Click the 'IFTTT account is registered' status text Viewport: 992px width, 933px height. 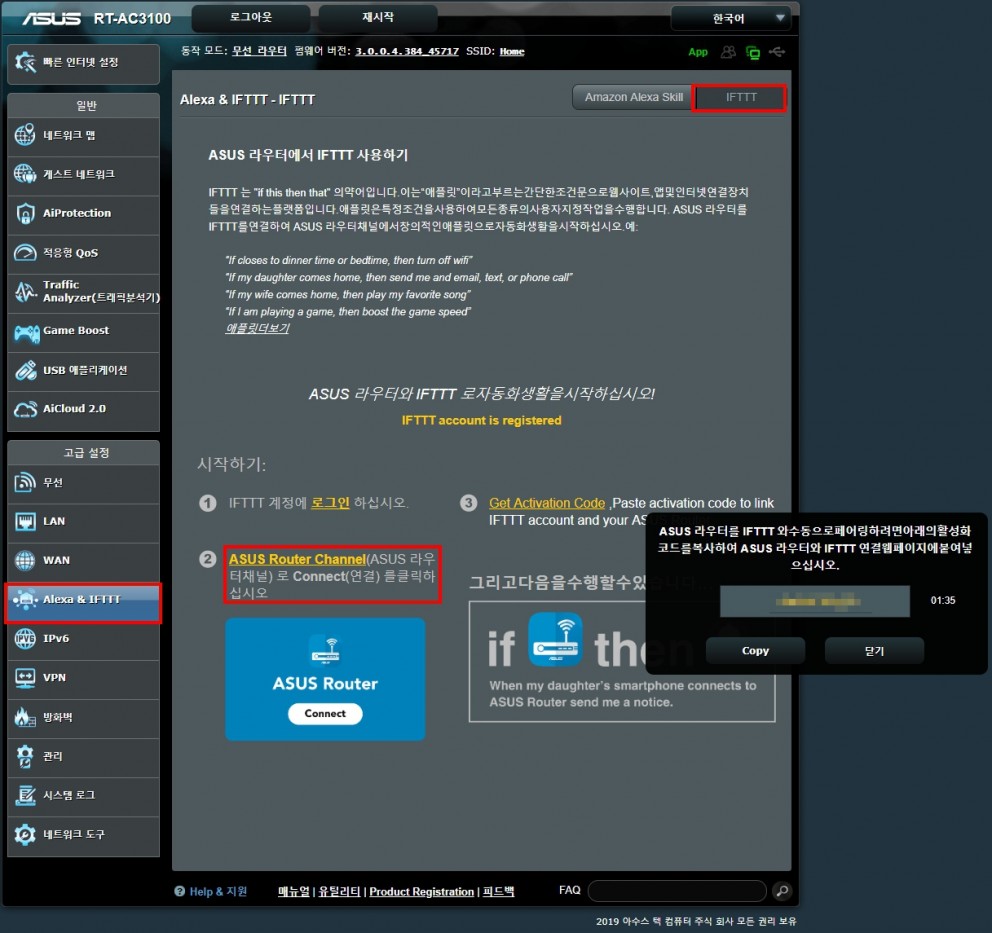pos(481,420)
